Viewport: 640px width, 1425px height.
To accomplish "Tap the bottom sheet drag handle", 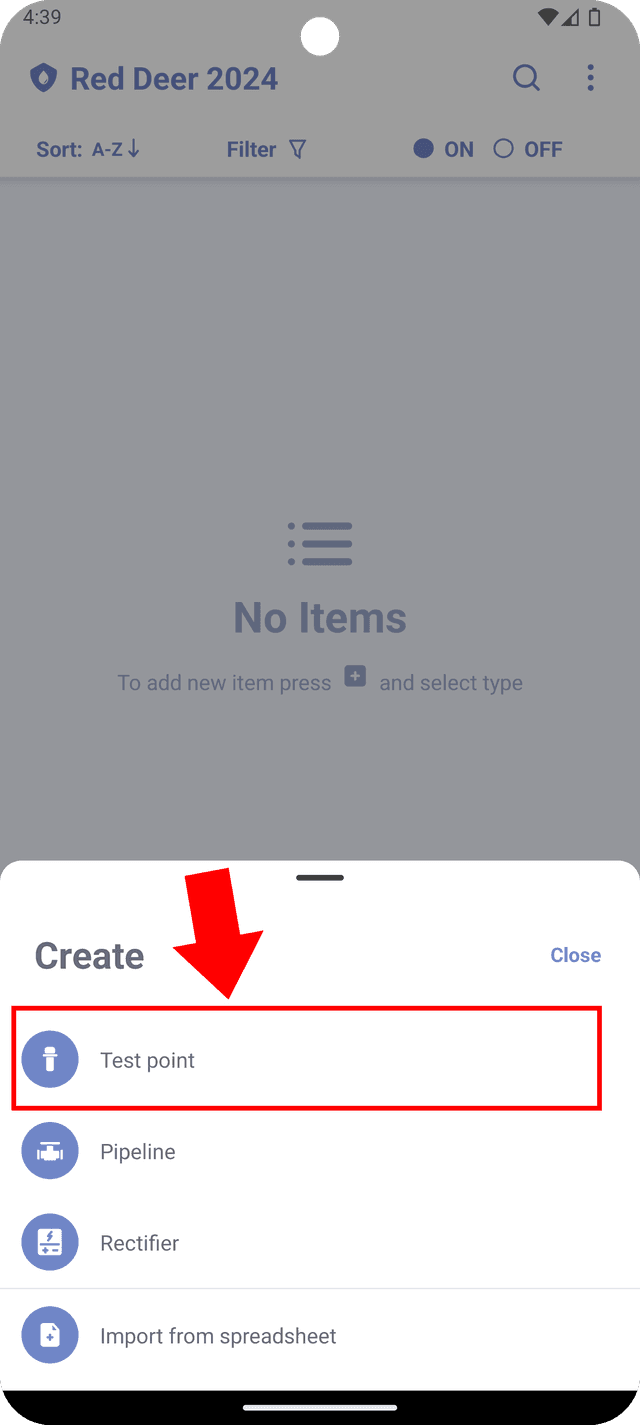I will pos(320,878).
